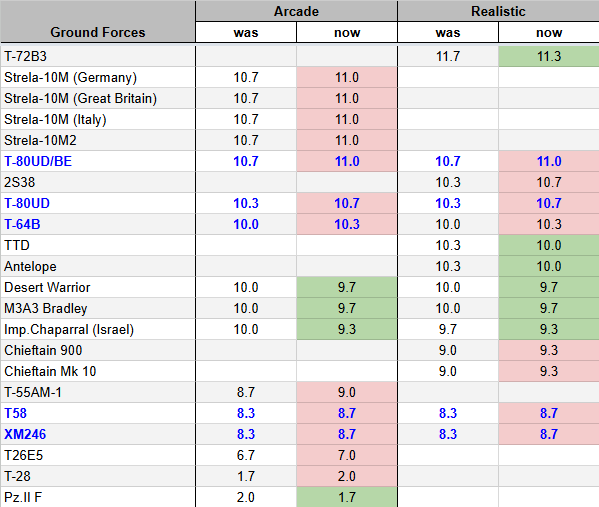
Task: Click the blue T-80UD vehicle name
Action: pos(27,203)
